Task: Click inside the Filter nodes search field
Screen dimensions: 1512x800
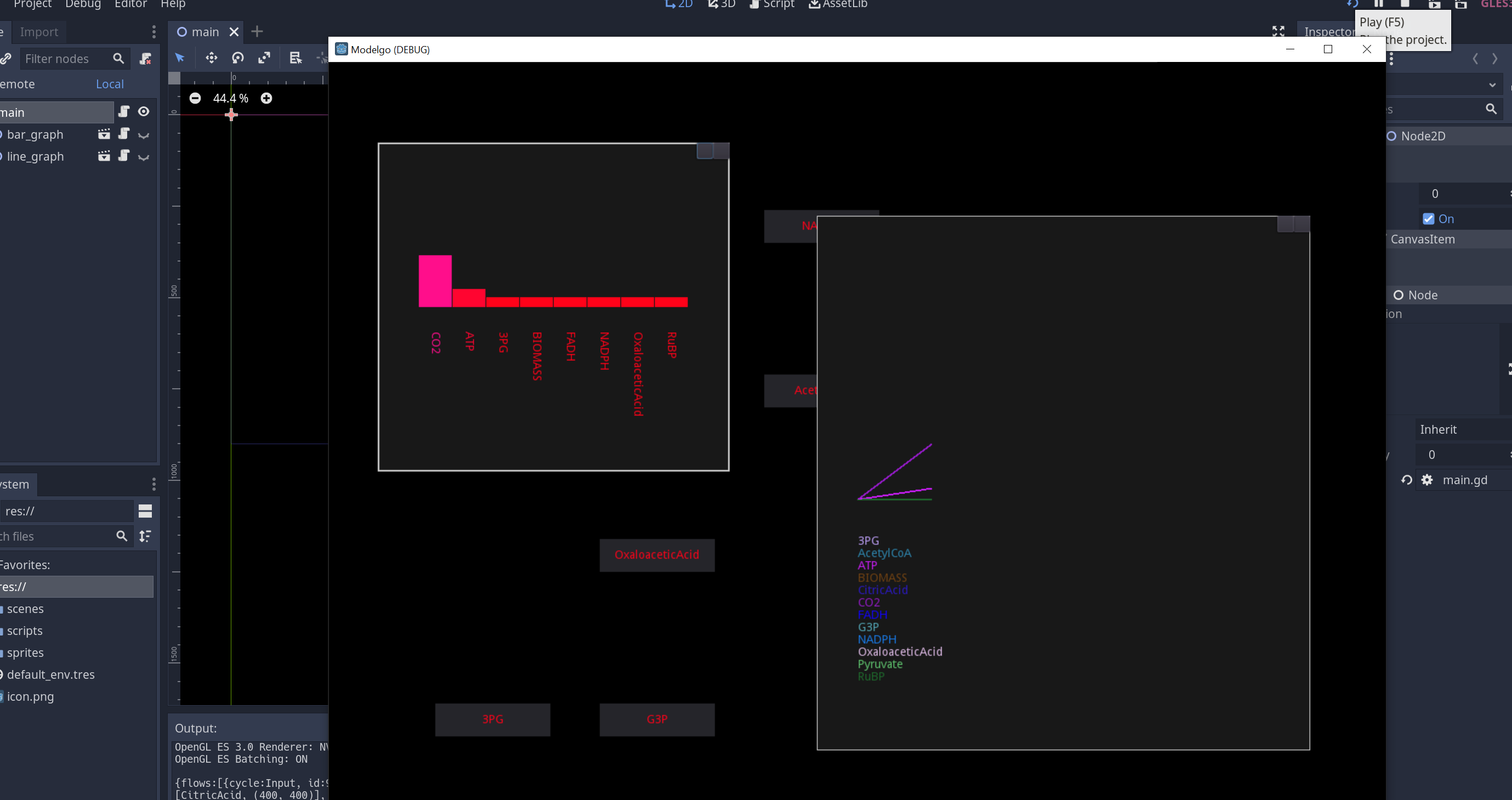Action: pyautogui.click(x=65, y=59)
